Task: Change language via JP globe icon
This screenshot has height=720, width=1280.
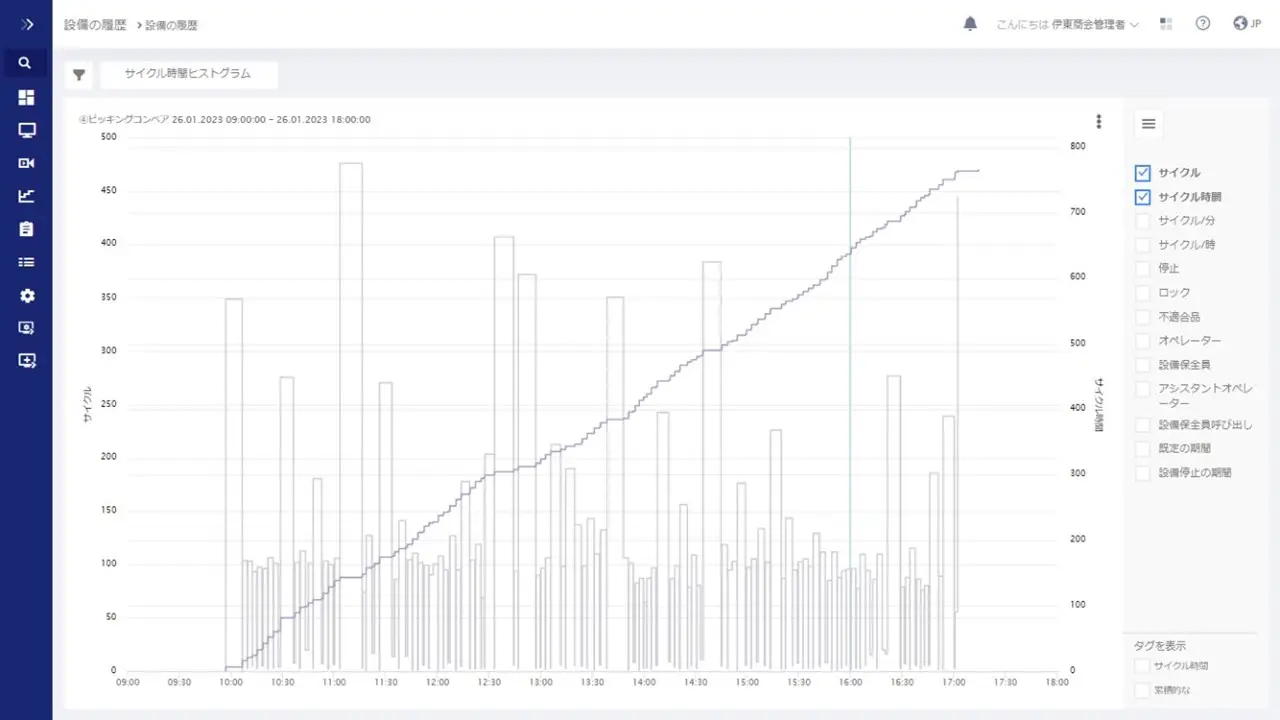Action: [1247, 24]
